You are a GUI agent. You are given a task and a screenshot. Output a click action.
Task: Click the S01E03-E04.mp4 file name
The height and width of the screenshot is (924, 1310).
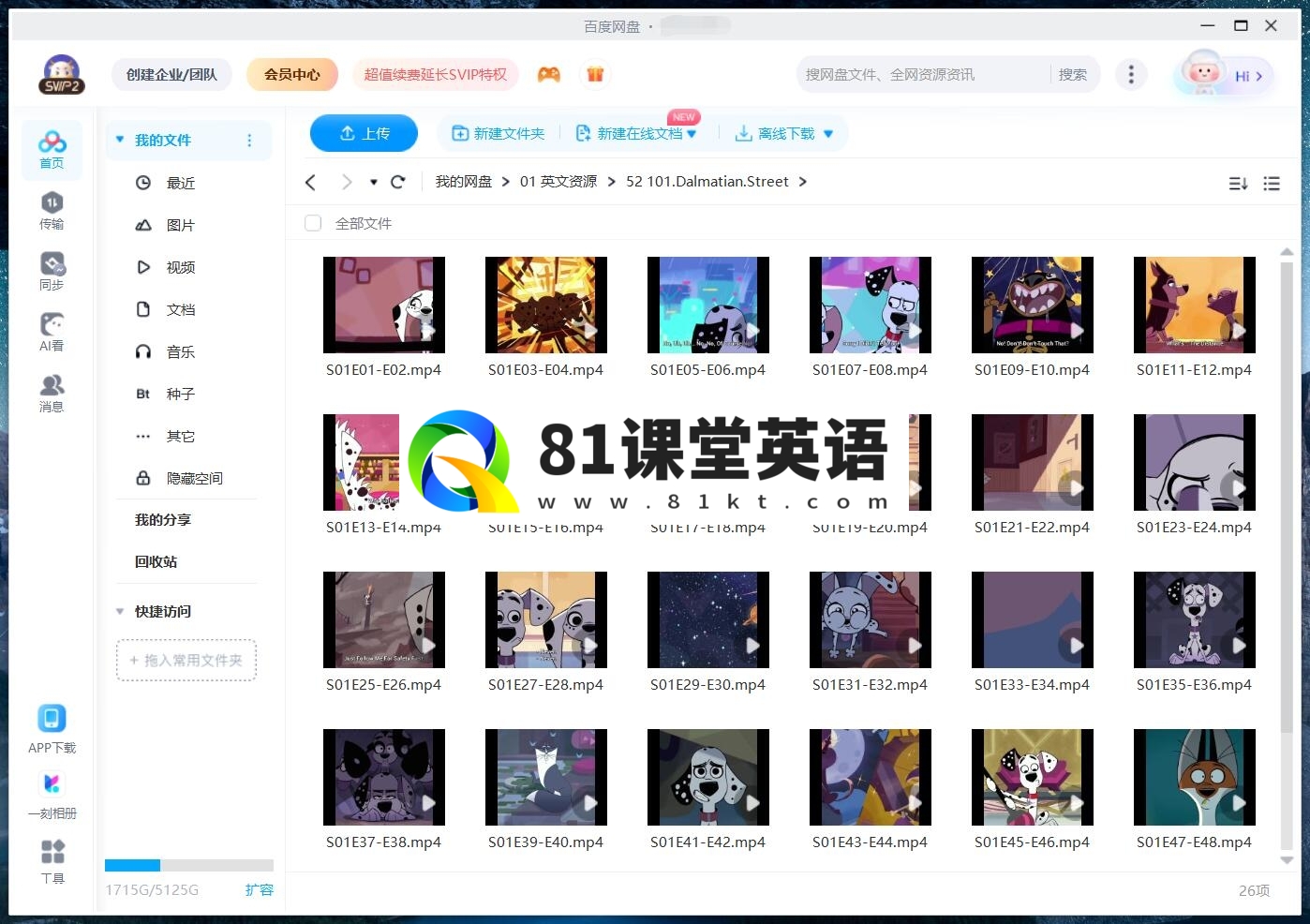click(545, 370)
